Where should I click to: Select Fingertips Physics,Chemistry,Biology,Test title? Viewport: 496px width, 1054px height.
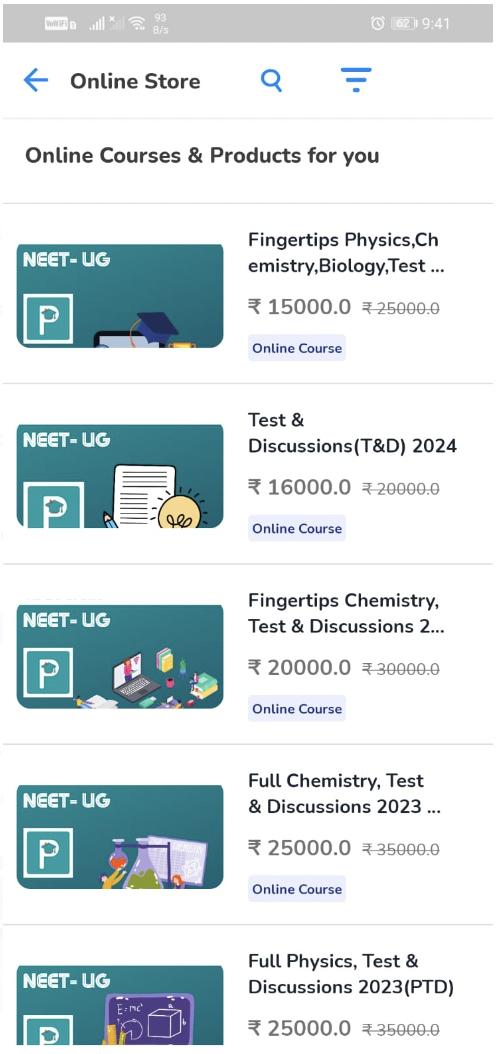[x=346, y=253]
